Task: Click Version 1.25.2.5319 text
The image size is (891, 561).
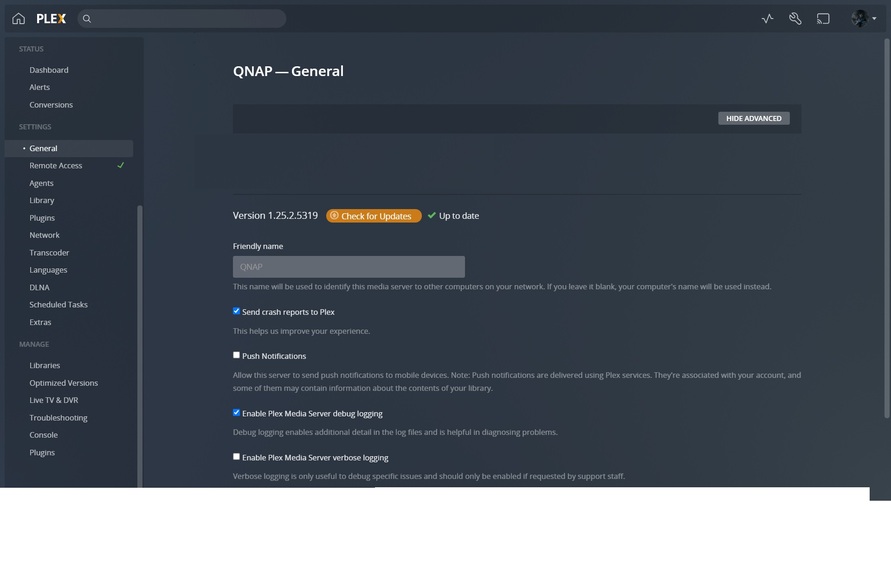Action: [x=275, y=215]
